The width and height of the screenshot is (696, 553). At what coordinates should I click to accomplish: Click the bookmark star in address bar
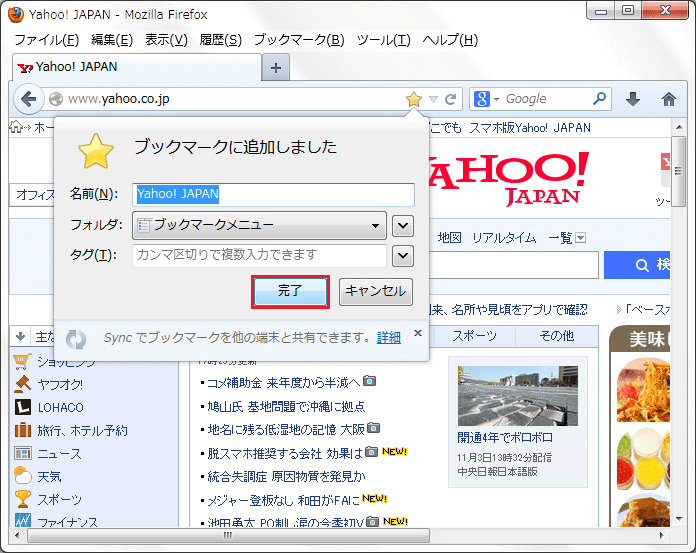tap(414, 99)
